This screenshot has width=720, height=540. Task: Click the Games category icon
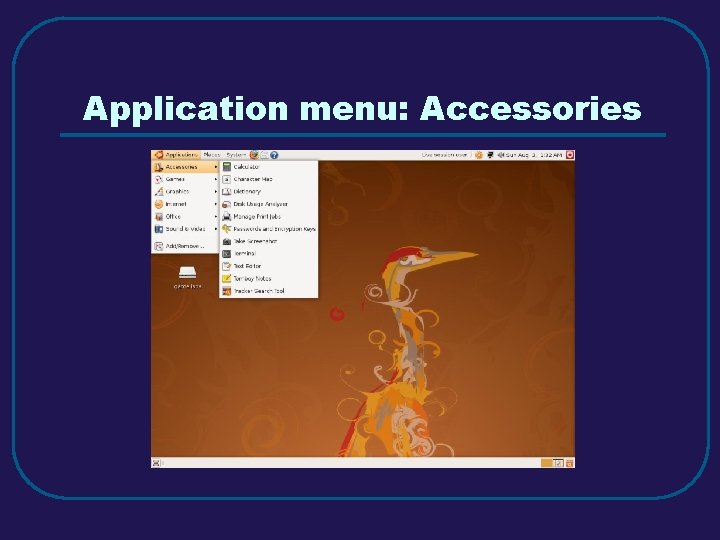(x=159, y=179)
